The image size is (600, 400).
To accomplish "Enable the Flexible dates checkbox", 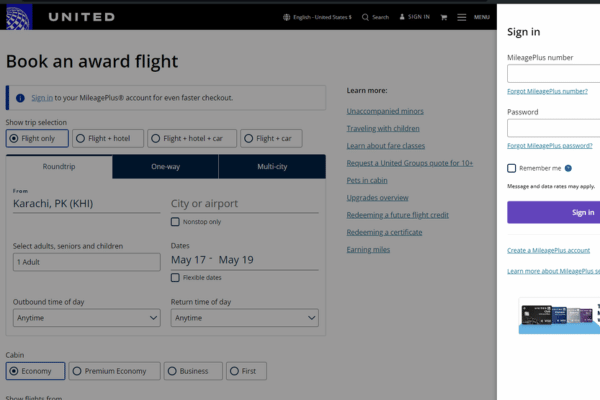I will pyautogui.click(x=176, y=277).
